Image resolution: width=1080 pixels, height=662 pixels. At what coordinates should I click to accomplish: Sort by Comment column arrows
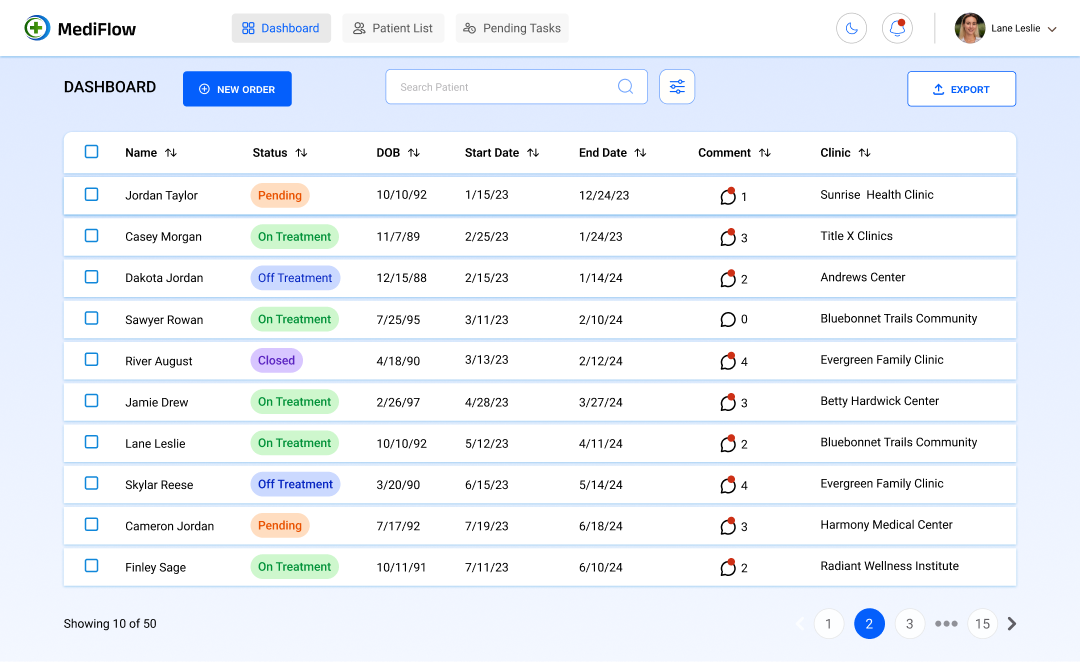click(765, 153)
